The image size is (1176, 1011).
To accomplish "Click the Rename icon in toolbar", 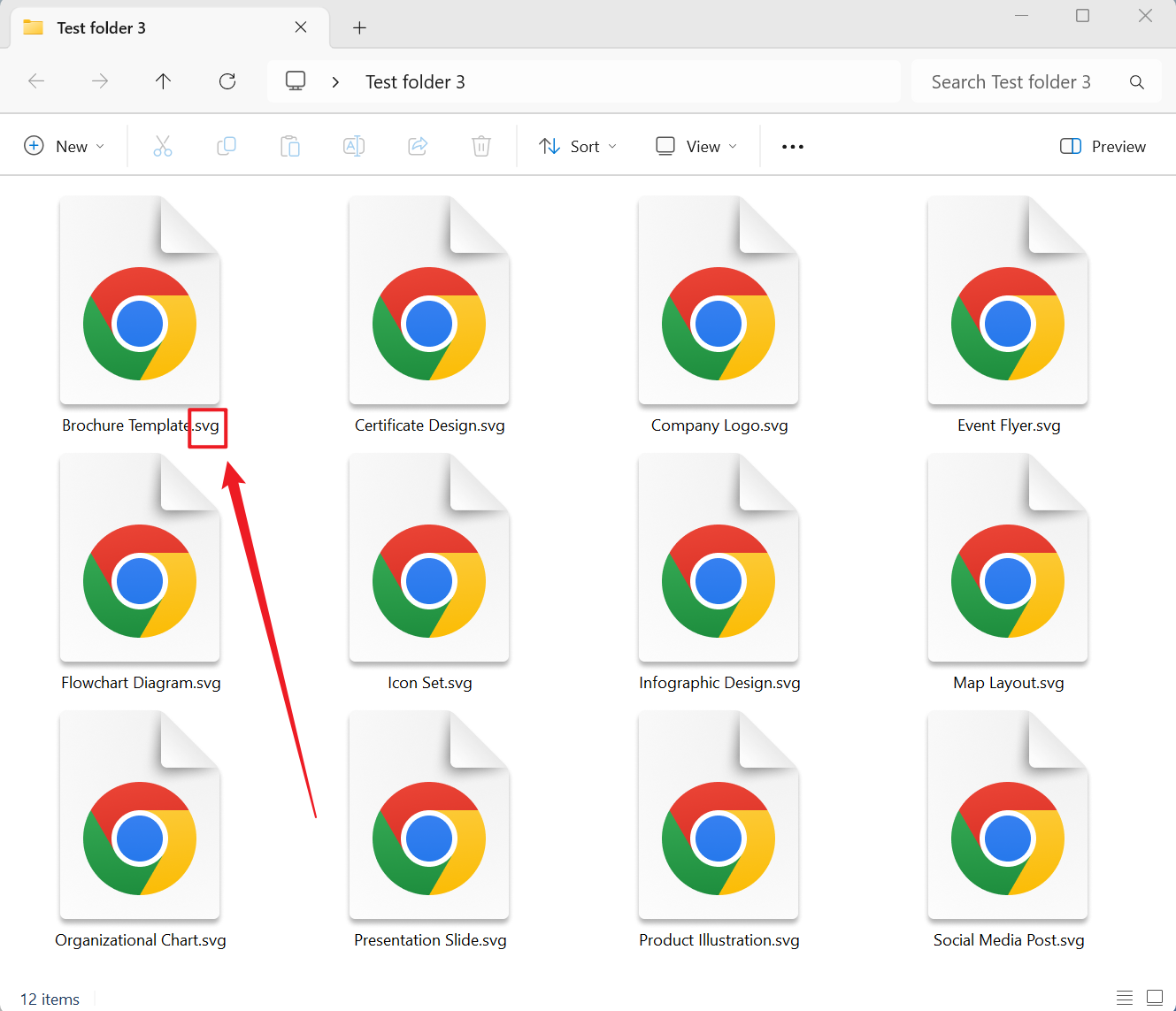I will pos(354,146).
